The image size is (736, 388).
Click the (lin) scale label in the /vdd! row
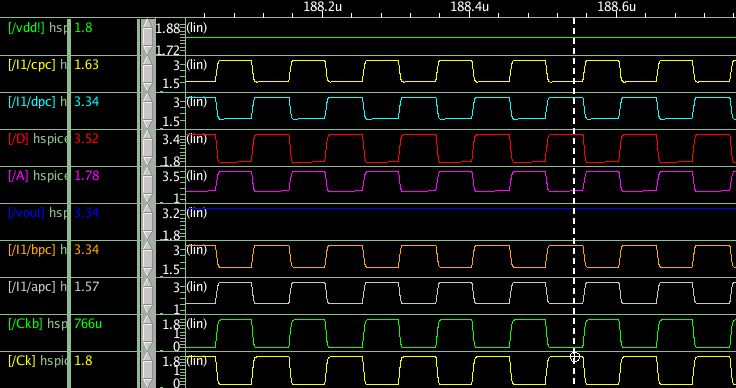pos(197,28)
